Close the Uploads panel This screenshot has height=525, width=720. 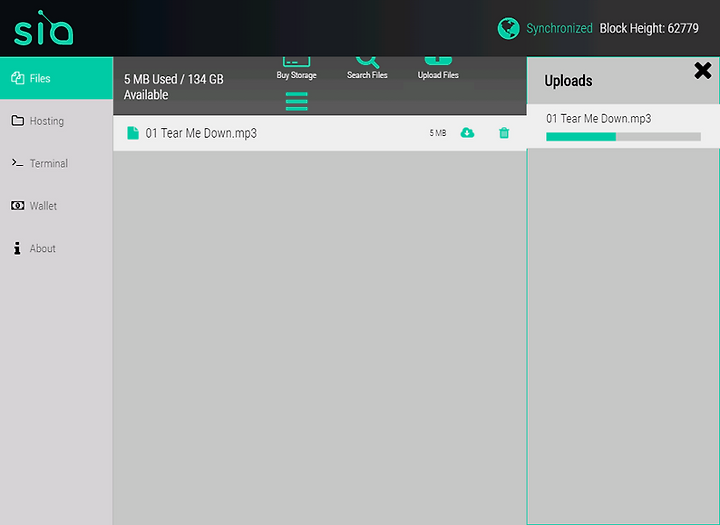coord(703,71)
